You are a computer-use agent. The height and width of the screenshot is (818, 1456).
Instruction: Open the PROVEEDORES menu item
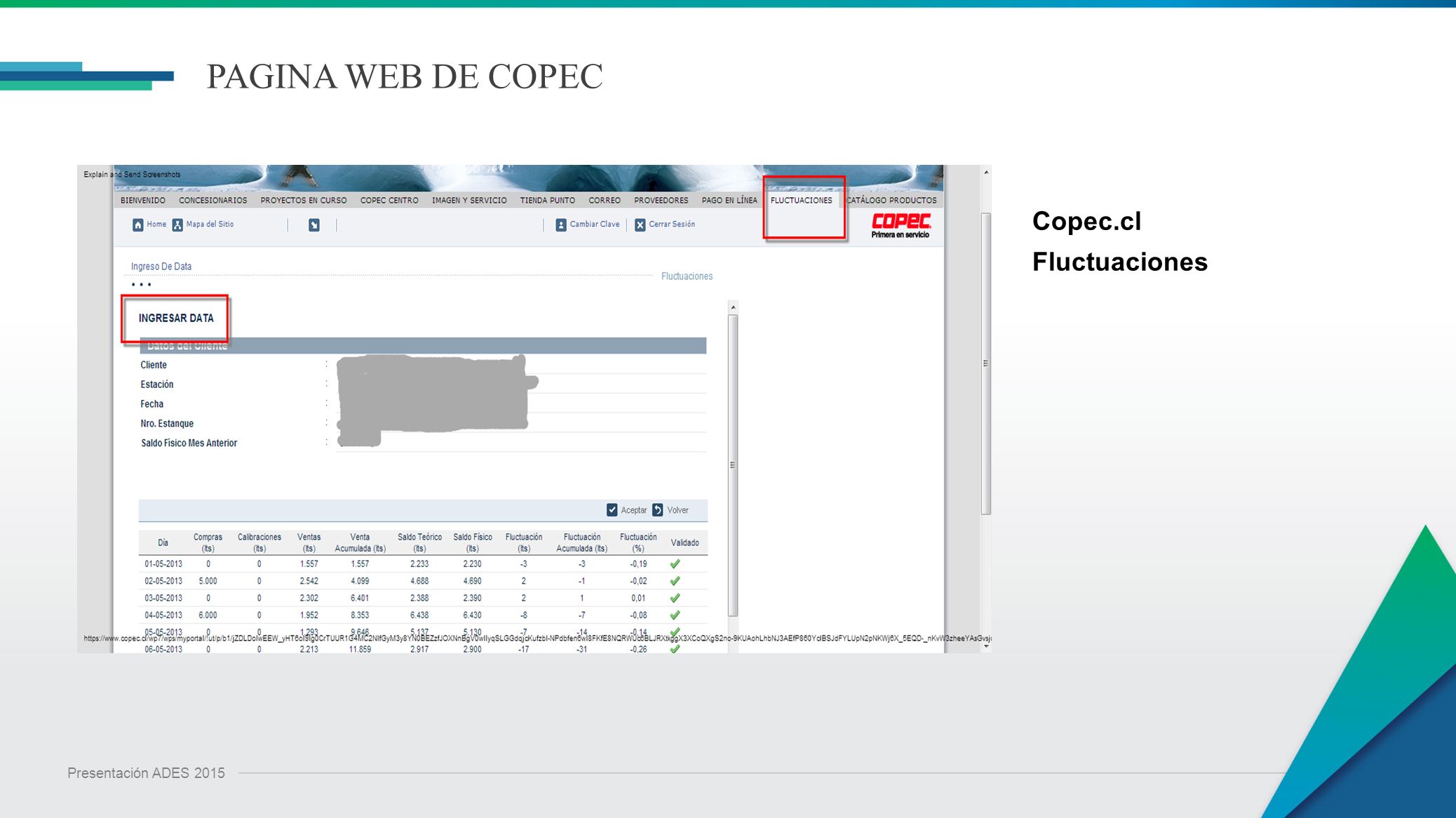click(x=661, y=201)
